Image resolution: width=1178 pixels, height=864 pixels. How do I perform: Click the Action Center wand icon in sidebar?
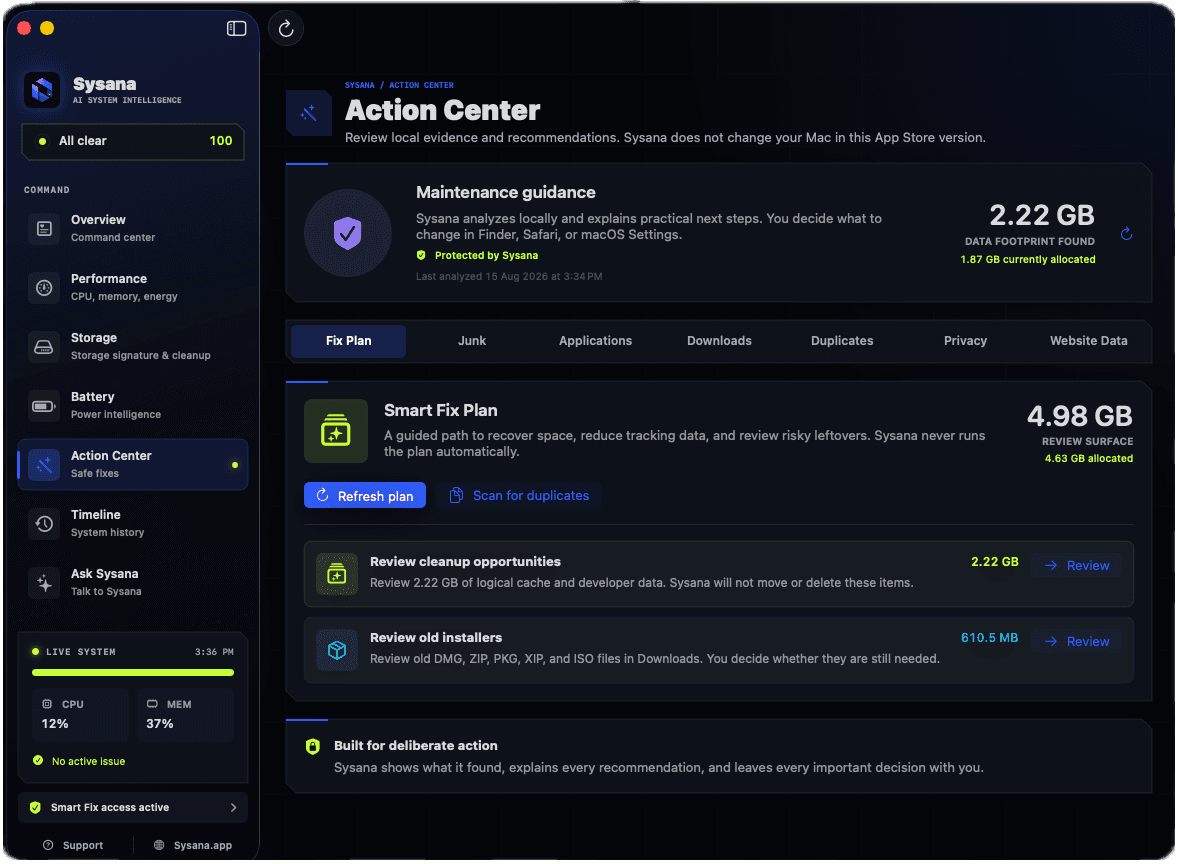(x=44, y=464)
